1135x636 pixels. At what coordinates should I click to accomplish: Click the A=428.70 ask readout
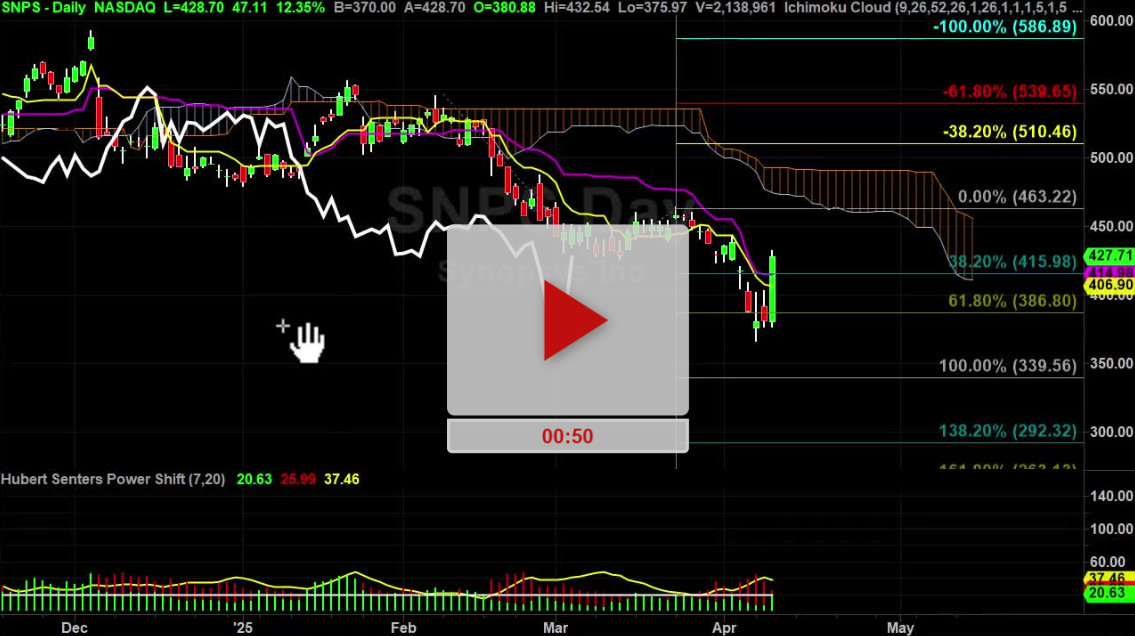coord(432,8)
